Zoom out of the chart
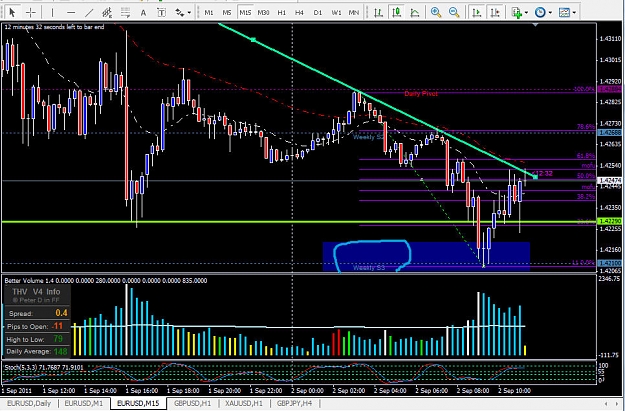 (454, 12)
